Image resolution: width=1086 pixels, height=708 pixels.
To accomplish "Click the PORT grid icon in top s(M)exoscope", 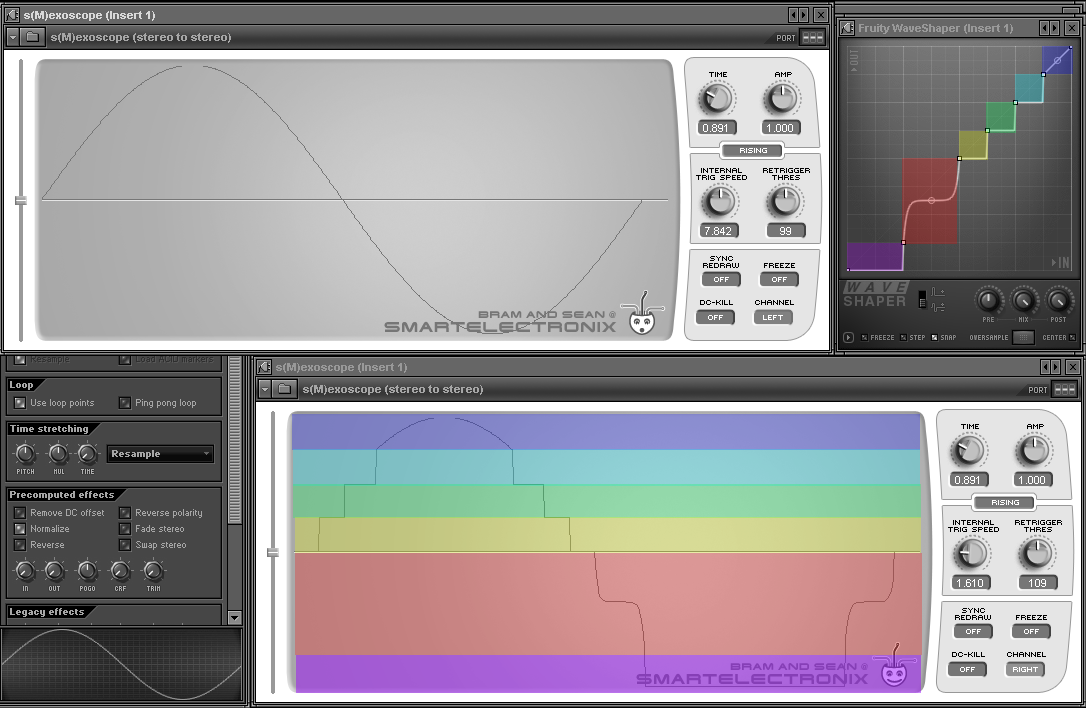I will click(812, 37).
